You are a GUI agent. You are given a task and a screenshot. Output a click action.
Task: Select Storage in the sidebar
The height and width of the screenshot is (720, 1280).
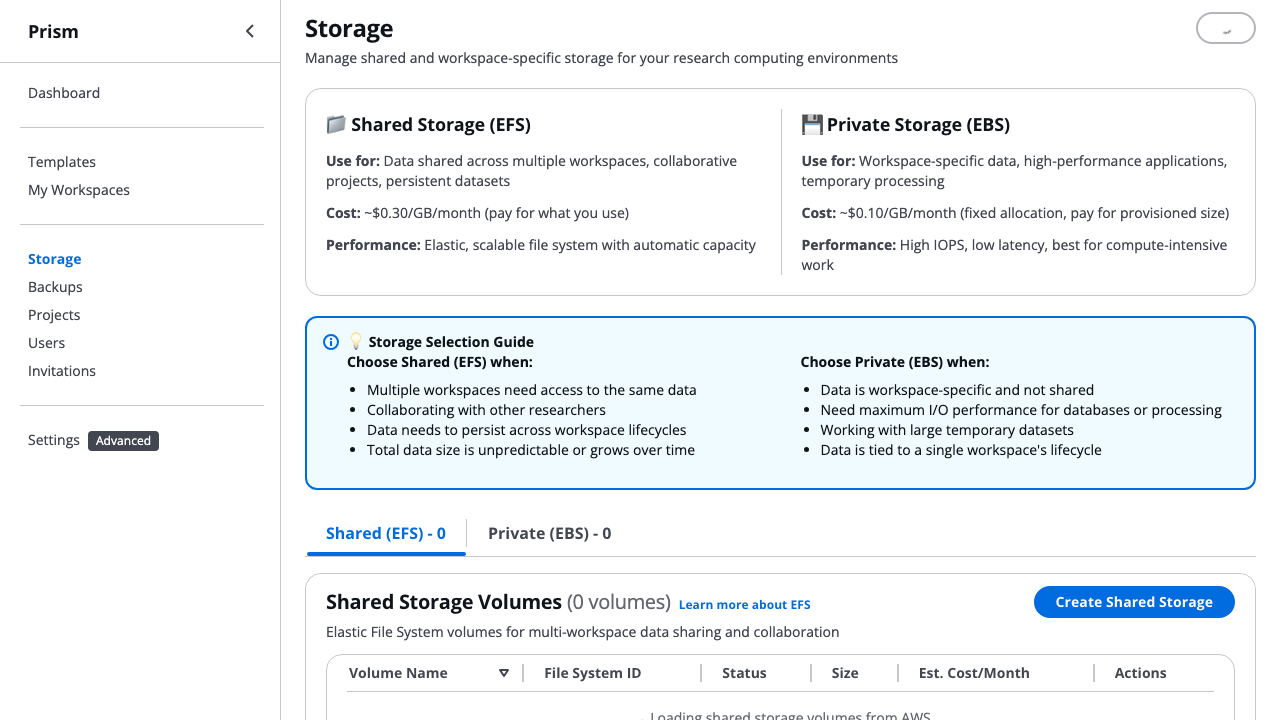(55, 259)
